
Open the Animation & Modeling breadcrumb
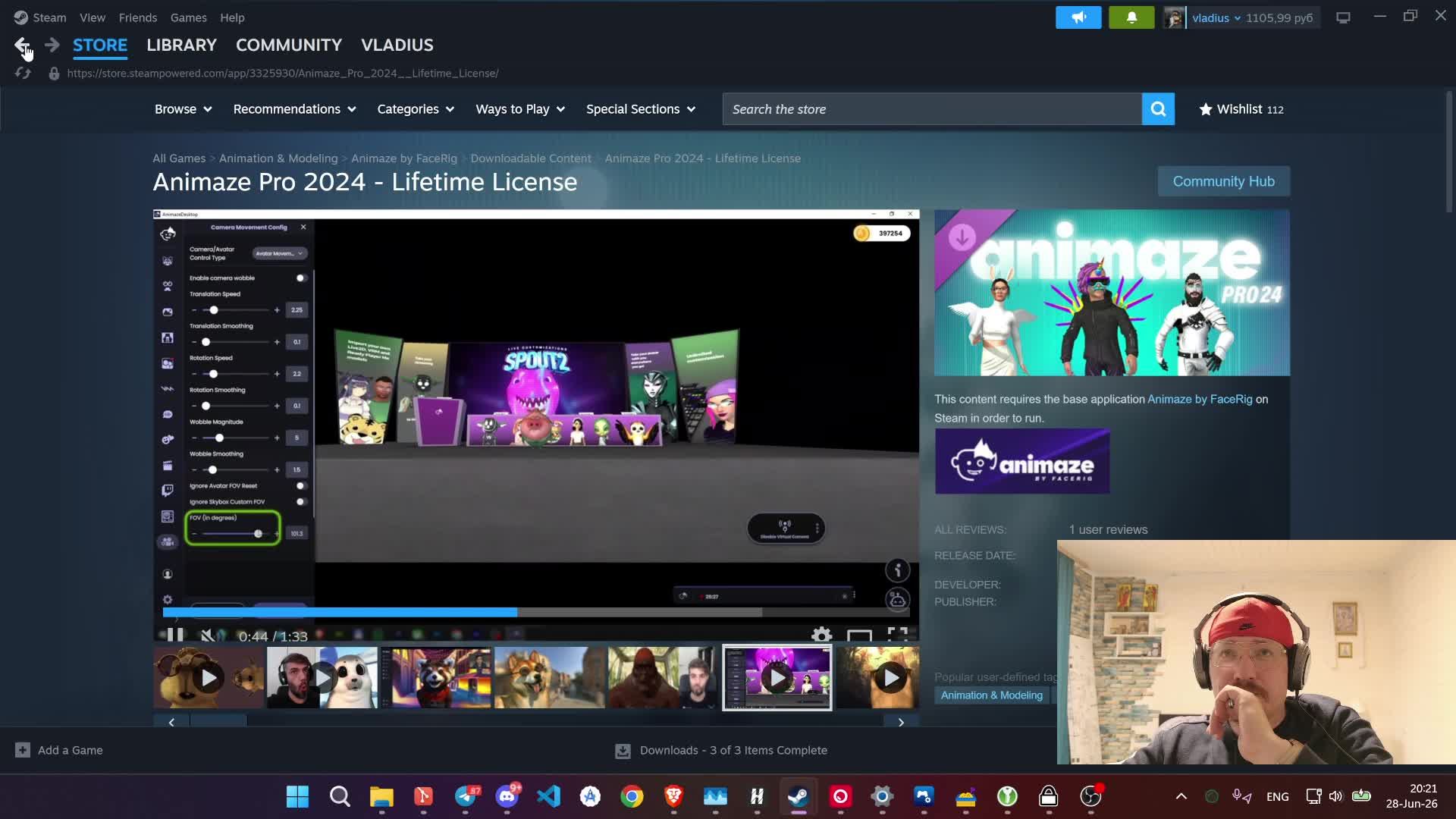[x=278, y=158]
